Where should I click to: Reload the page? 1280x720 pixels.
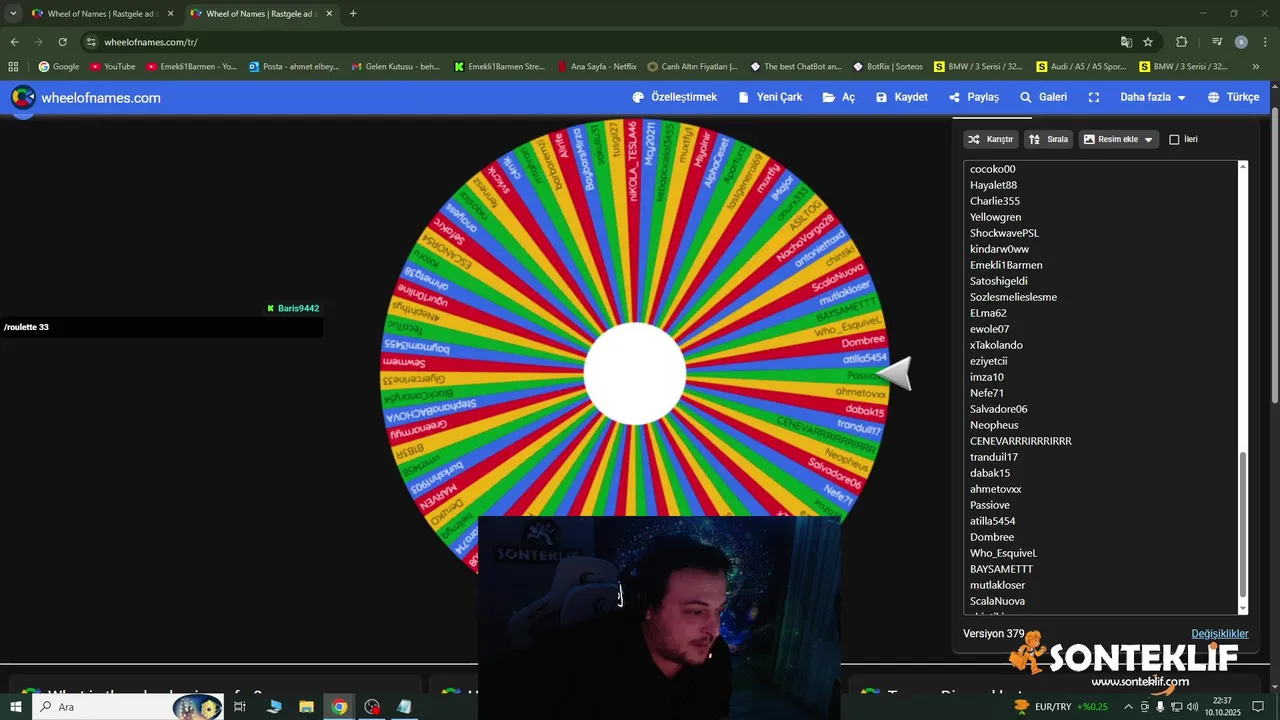click(62, 42)
